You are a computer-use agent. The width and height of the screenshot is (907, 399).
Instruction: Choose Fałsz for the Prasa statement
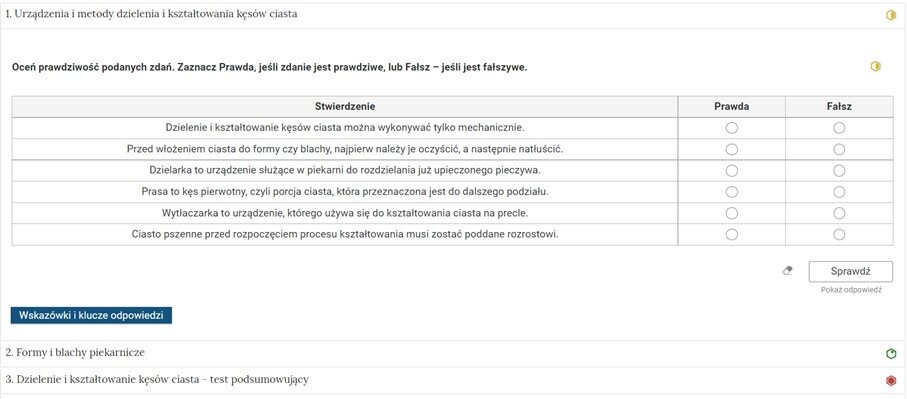click(839, 191)
